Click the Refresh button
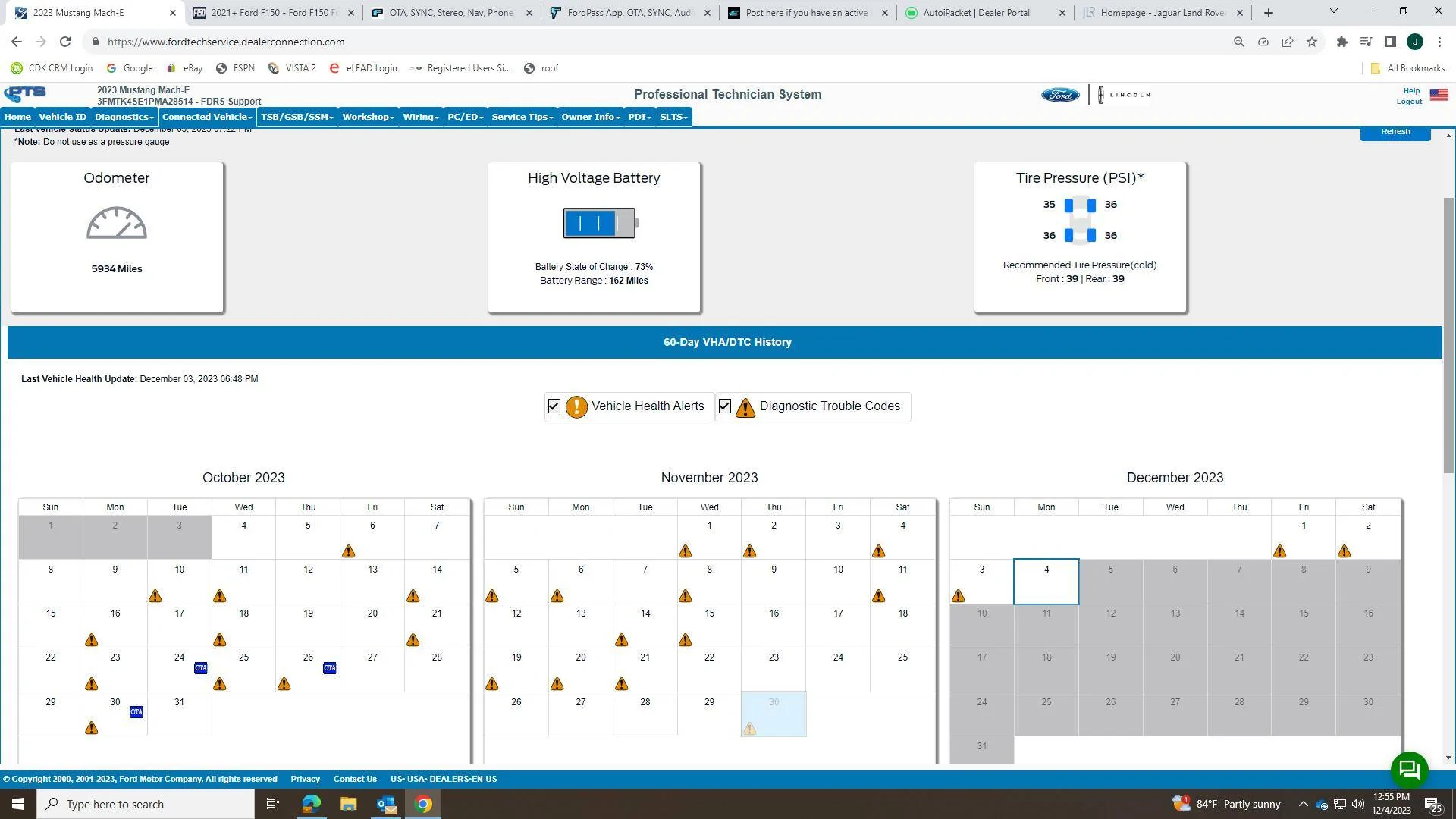This screenshot has height=819, width=1456. [1395, 133]
